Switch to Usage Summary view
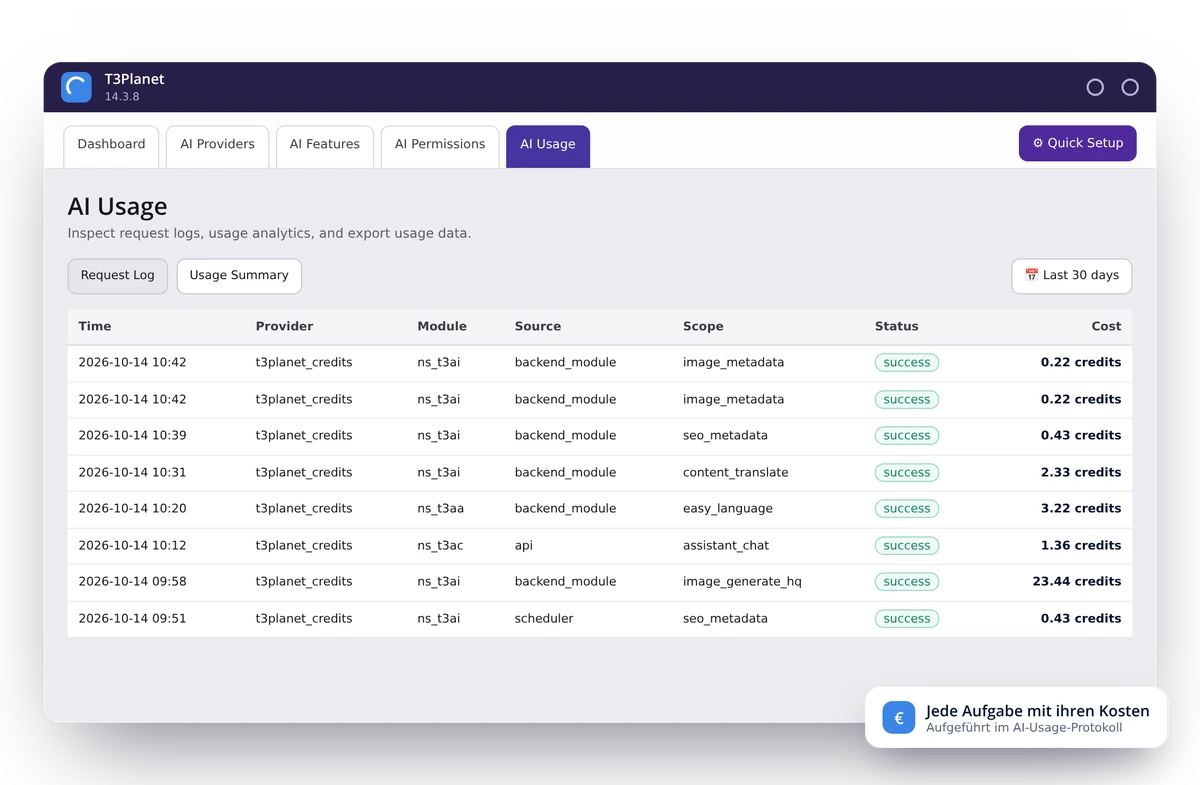Viewport: 1200px width, 785px height. (x=239, y=276)
